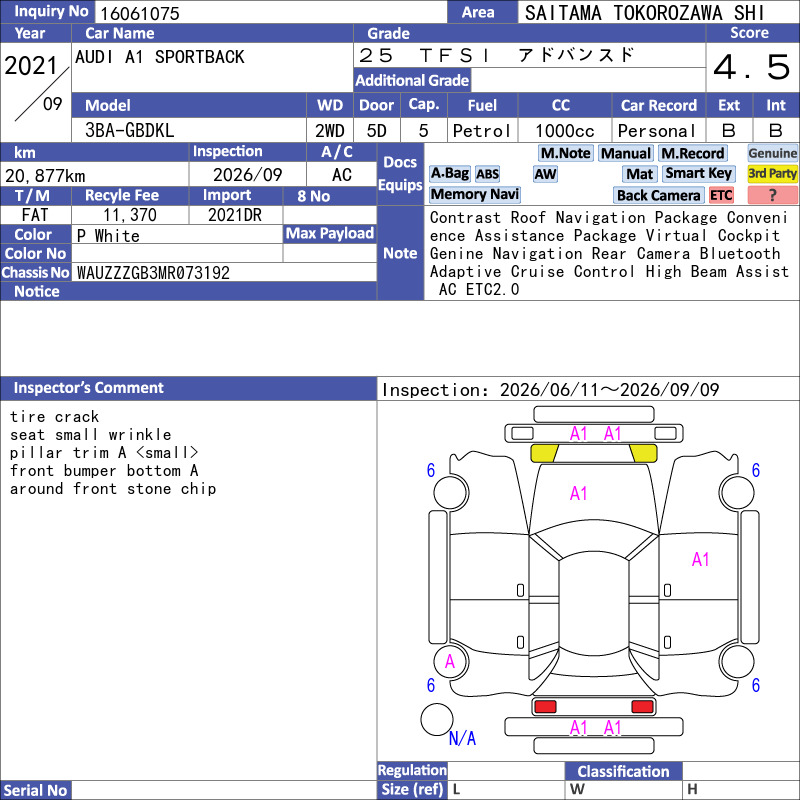Viewport: 800px width, 800px height.
Task: Click the spare tire circle in diagram
Action: click(x=437, y=719)
